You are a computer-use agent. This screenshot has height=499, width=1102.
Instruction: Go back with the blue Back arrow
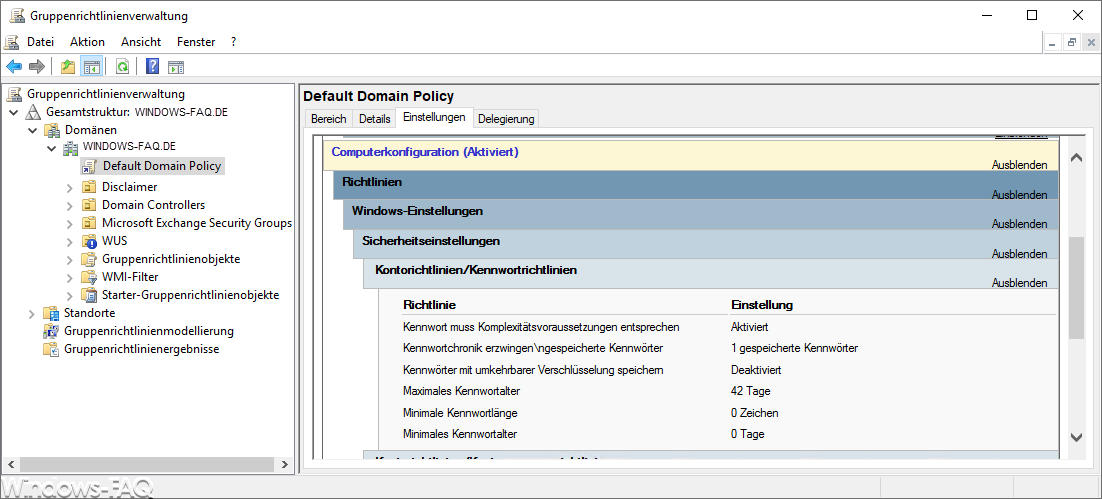point(14,67)
